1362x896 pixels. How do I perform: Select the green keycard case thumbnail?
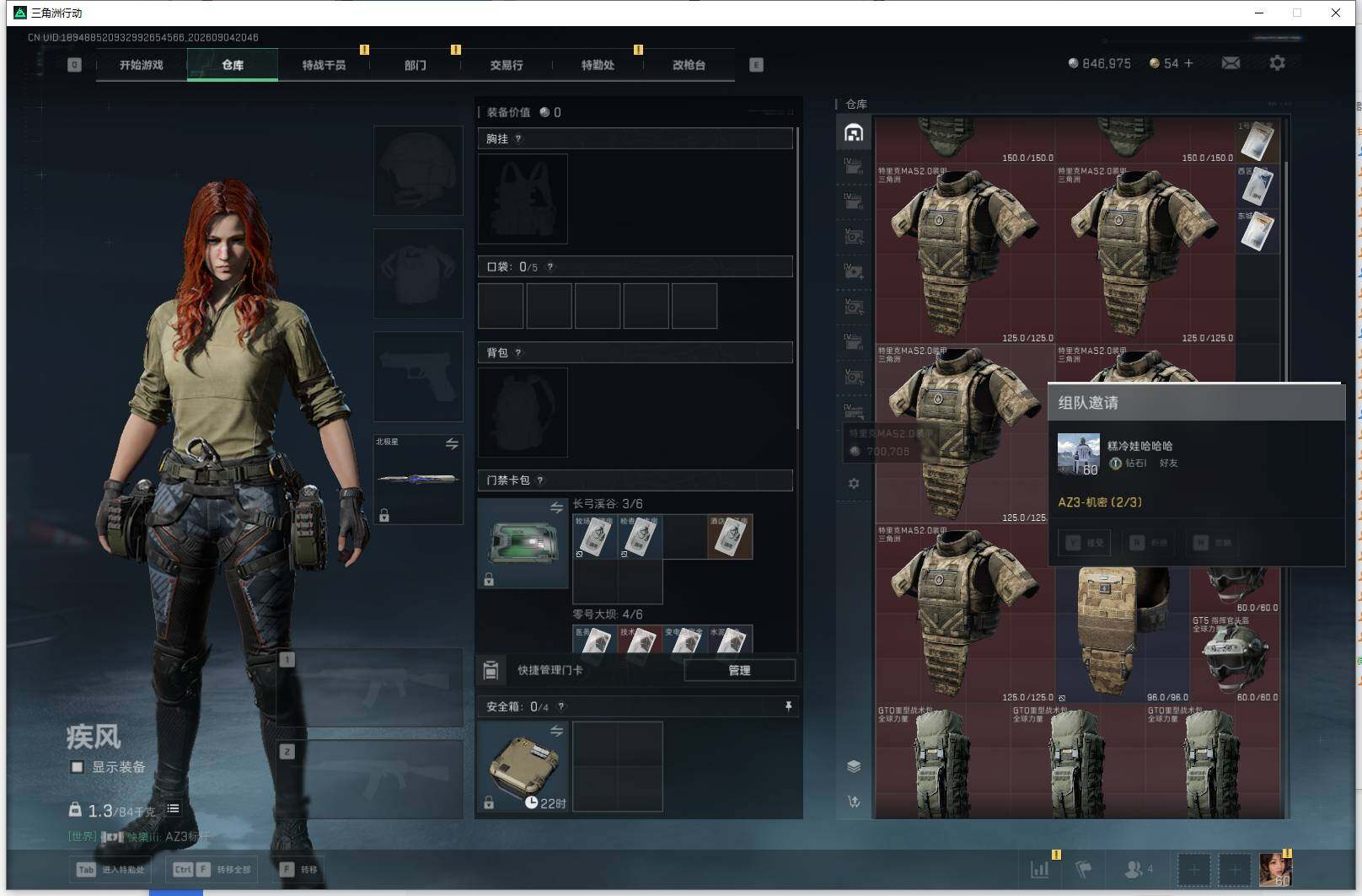pos(523,543)
